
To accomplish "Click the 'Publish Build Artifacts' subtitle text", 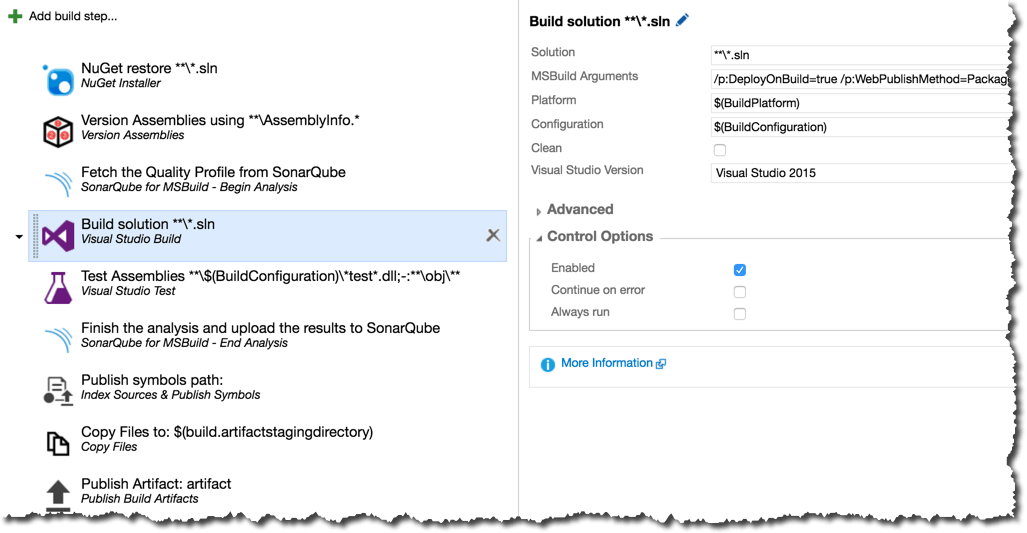I will (x=140, y=499).
